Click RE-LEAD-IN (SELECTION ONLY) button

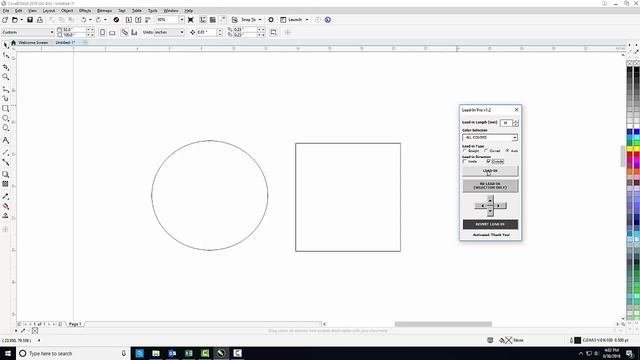pos(490,186)
